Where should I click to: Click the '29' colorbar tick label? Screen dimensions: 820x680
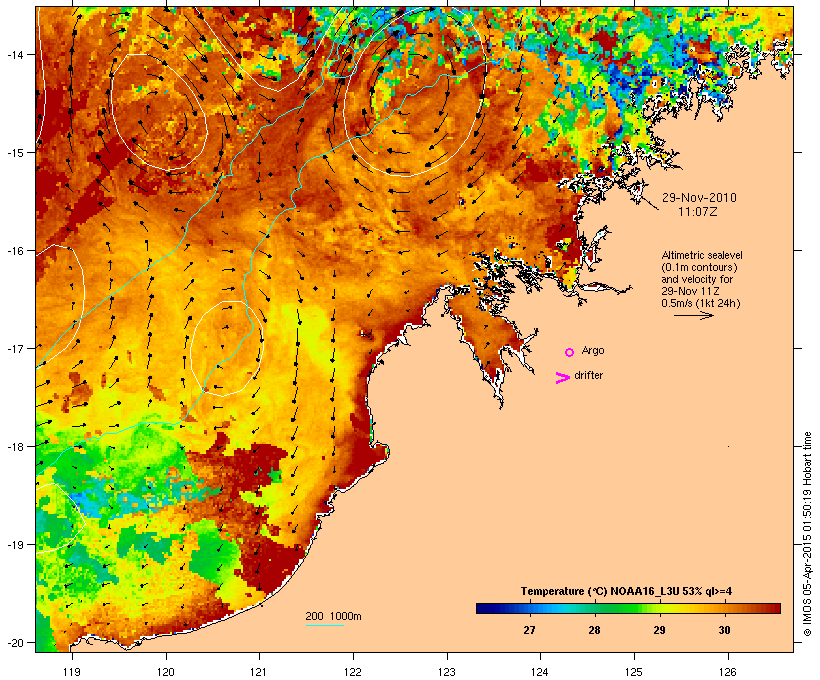pos(659,630)
